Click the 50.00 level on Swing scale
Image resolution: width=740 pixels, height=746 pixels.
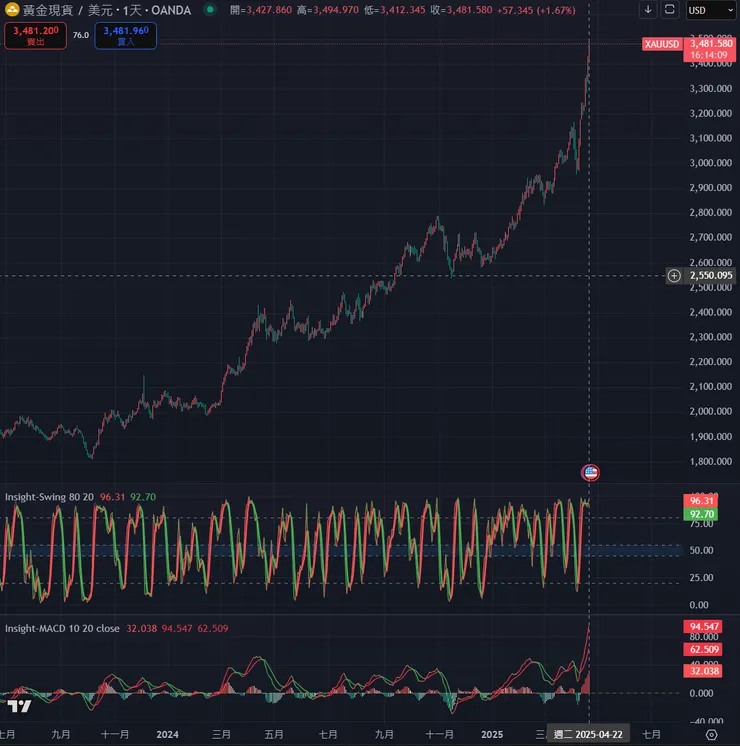[701, 550]
